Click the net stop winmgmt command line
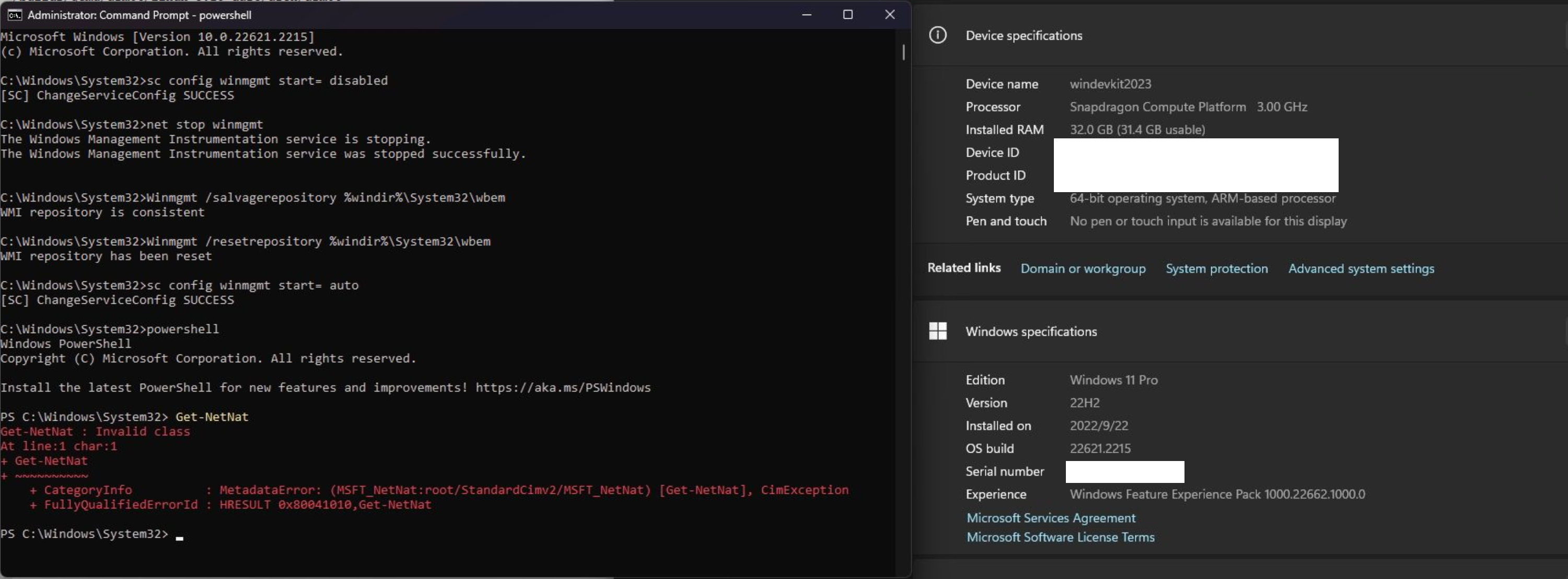The width and height of the screenshot is (1568, 579). (132, 124)
